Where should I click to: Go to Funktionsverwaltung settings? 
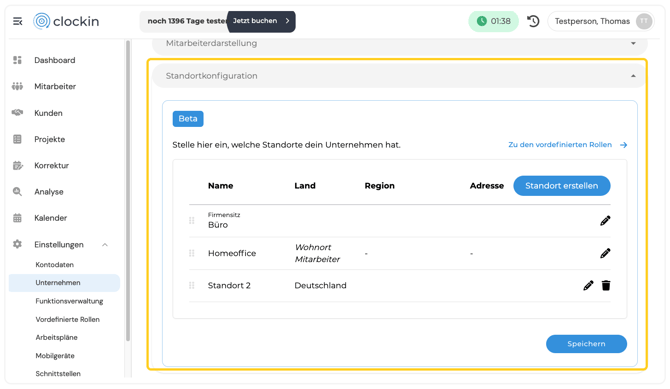(69, 301)
